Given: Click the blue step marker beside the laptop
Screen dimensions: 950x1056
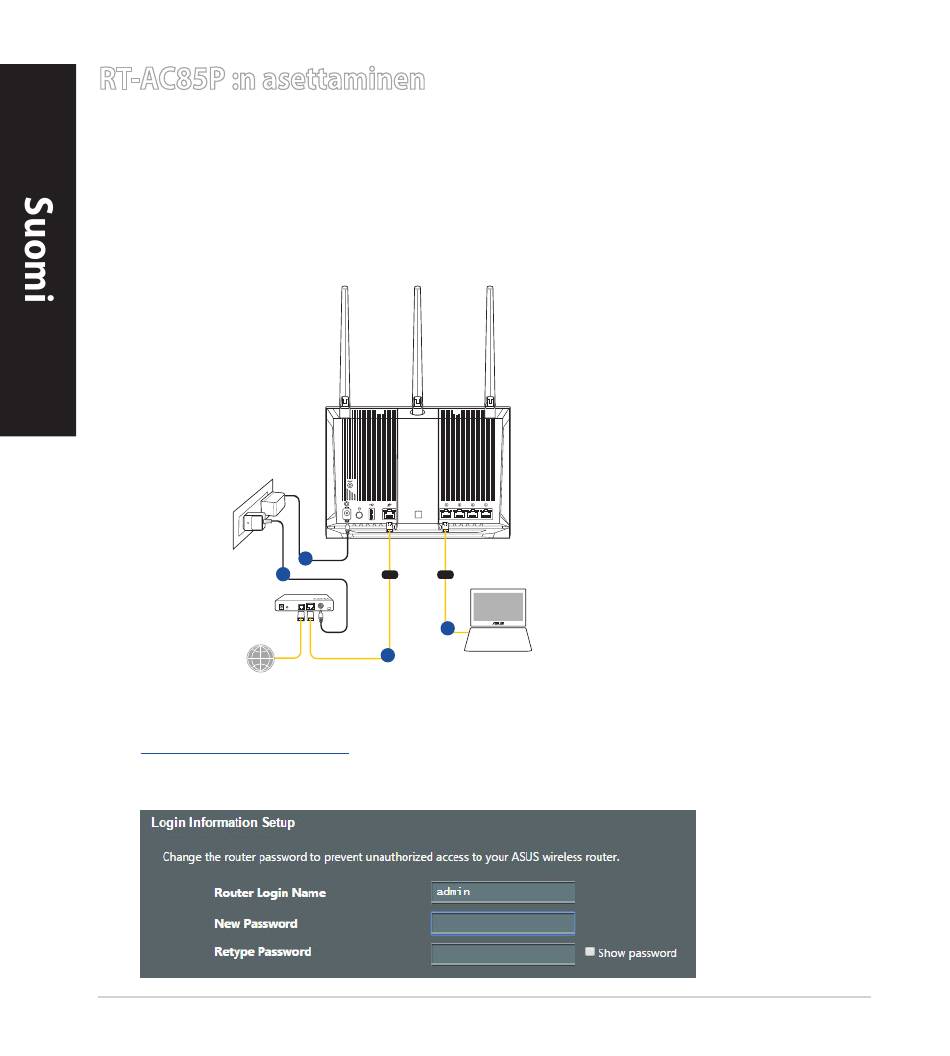Looking at the screenshot, I should tap(448, 628).
